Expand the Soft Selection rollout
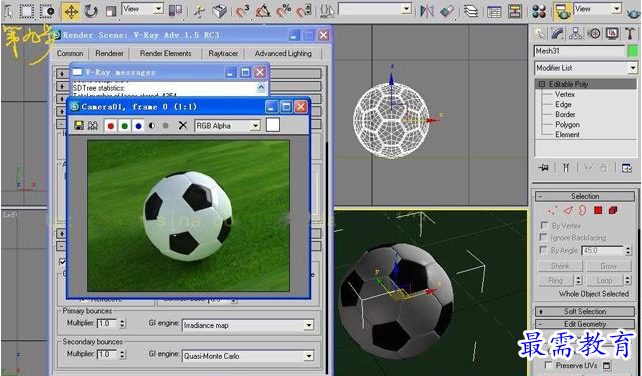The image size is (642, 376). (x=585, y=311)
